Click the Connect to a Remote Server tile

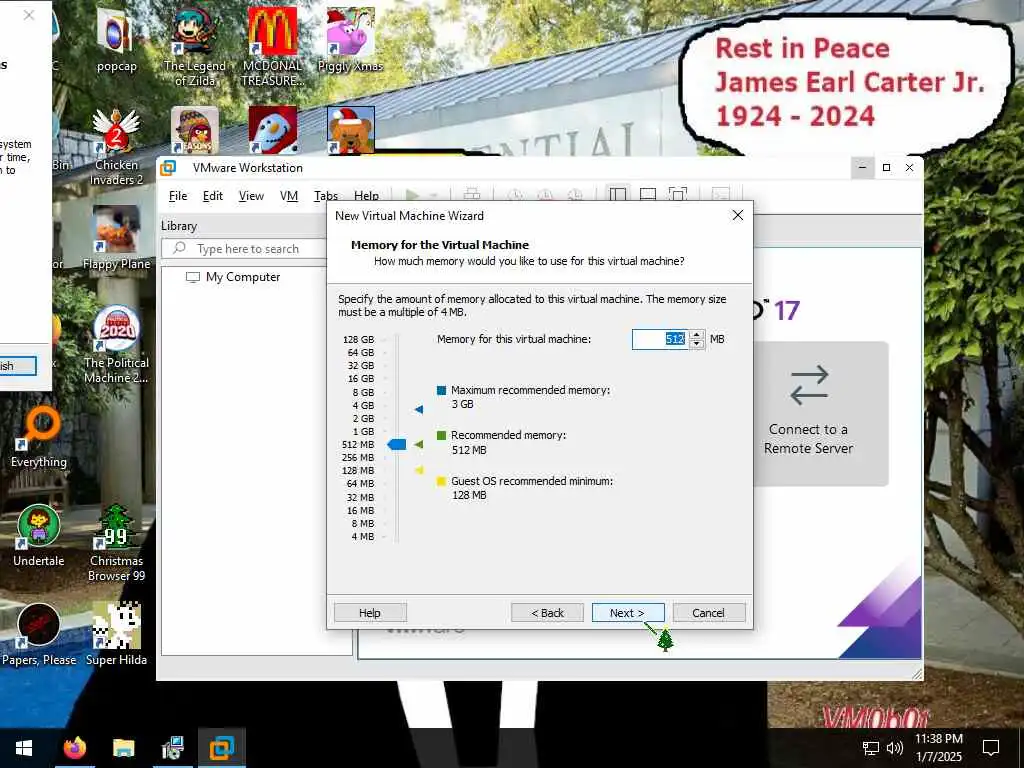pyautogui.click(x=820, y=413)
